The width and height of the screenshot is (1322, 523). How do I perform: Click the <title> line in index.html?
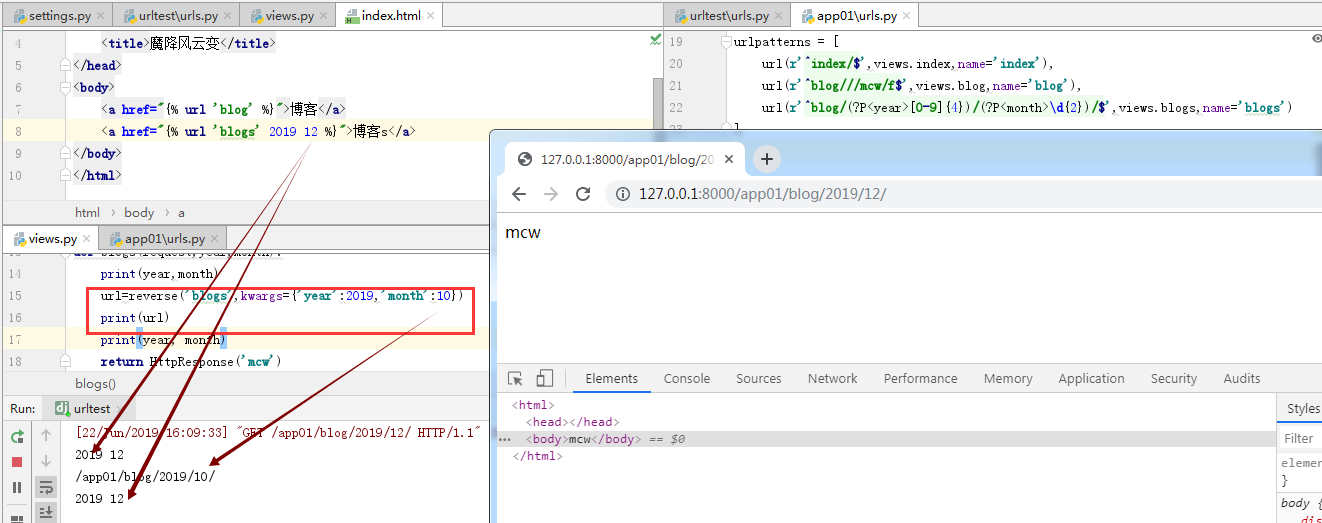point(187,43)
